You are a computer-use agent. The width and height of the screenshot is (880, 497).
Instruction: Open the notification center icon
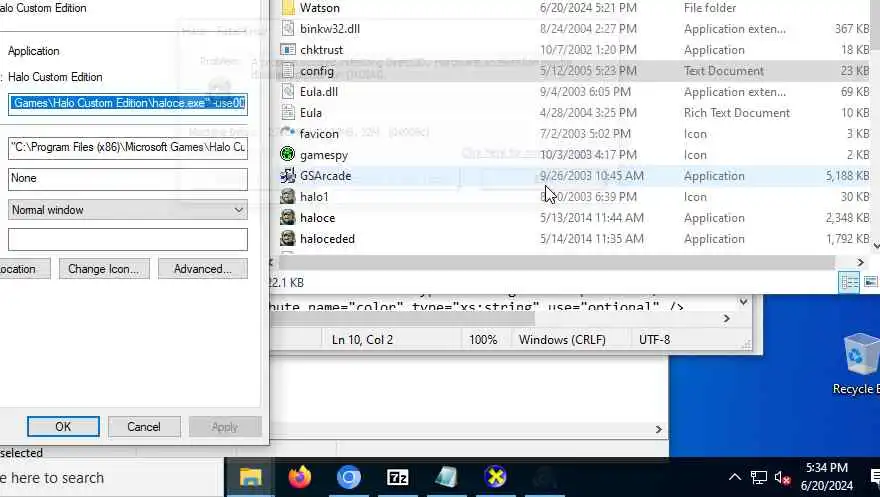(874, 477)
